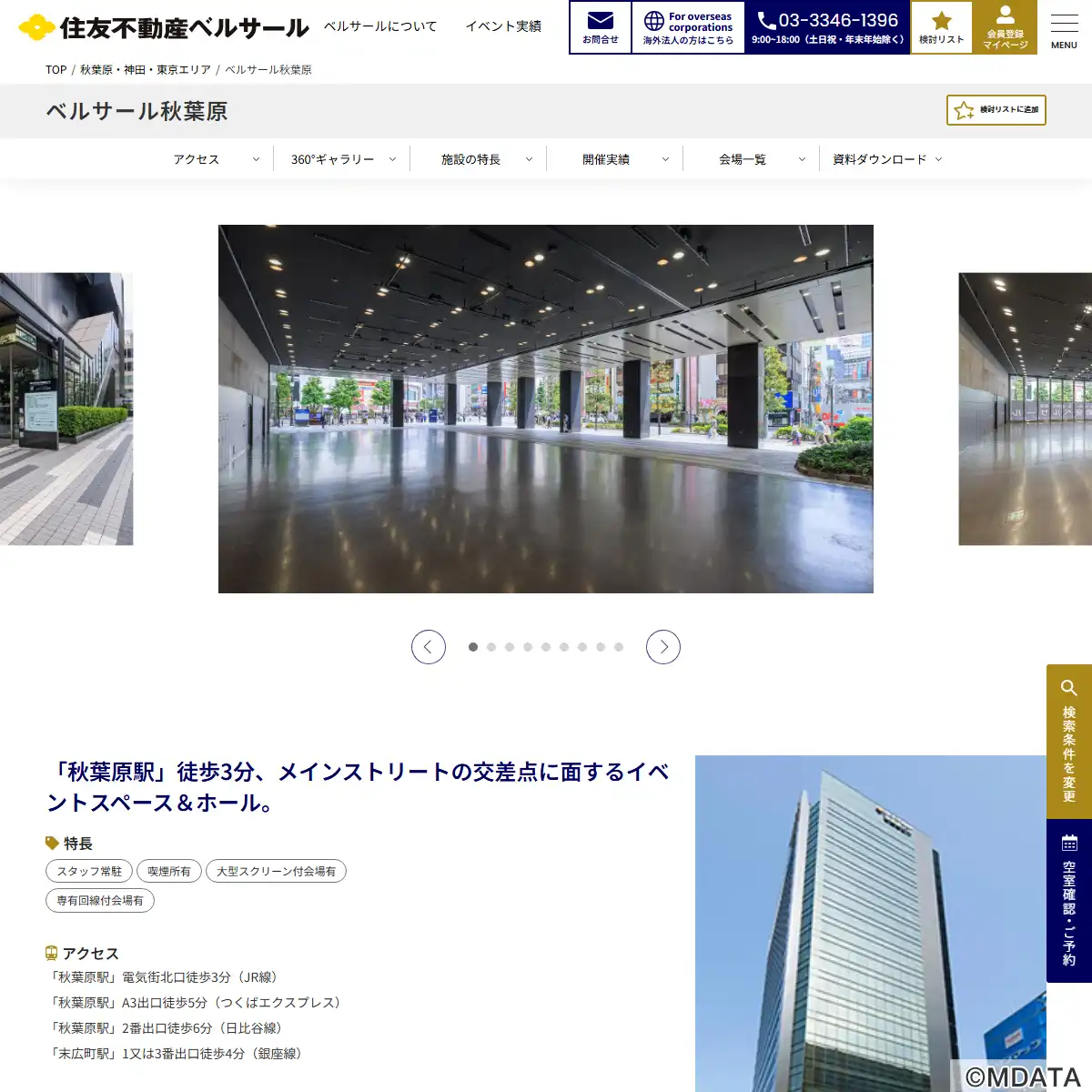Viewport: 1092px width, 1092px height.
Task: Click the 検討リストに追加 star button
Action: pos(996,110)
